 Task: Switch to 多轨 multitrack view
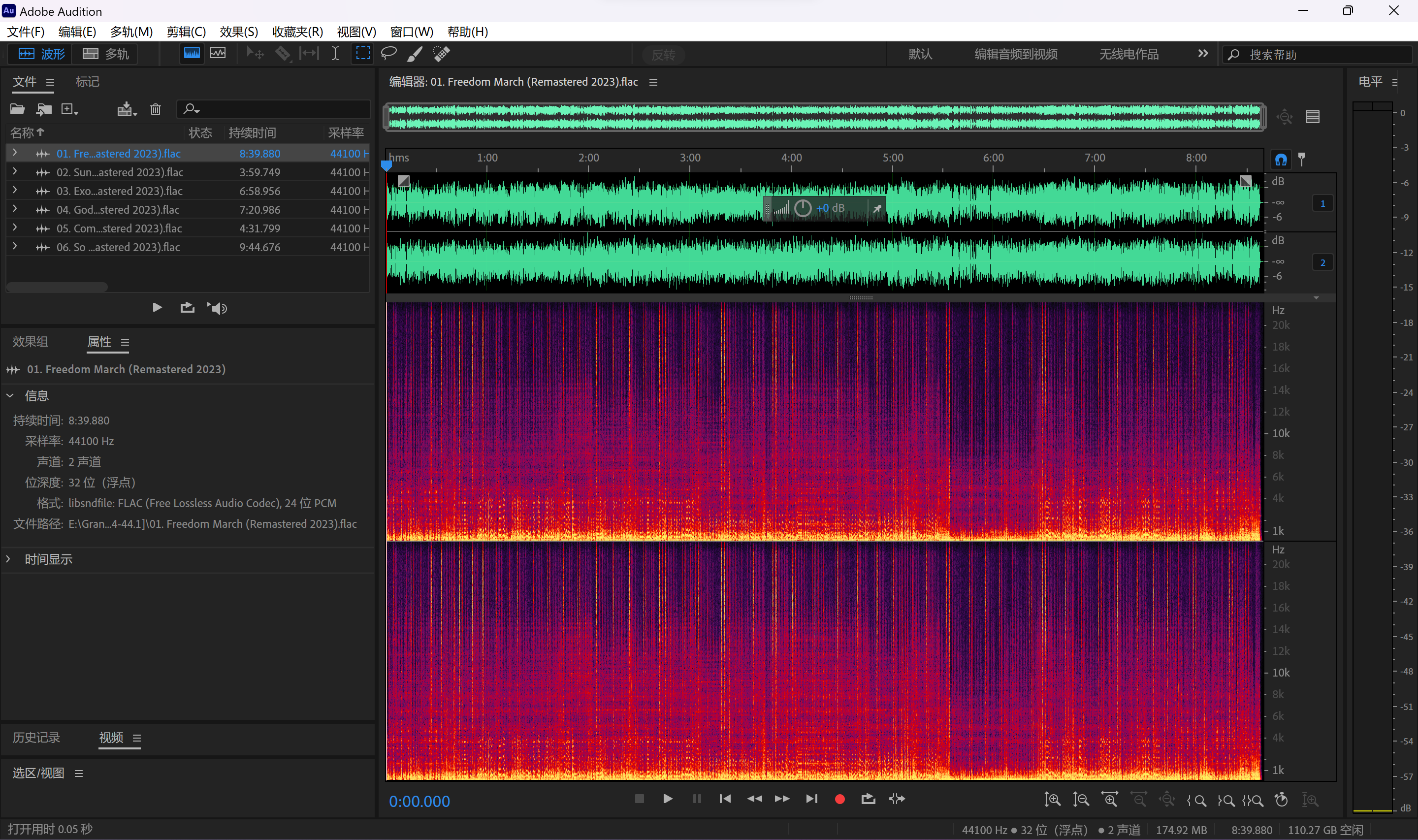click(106, 54)
